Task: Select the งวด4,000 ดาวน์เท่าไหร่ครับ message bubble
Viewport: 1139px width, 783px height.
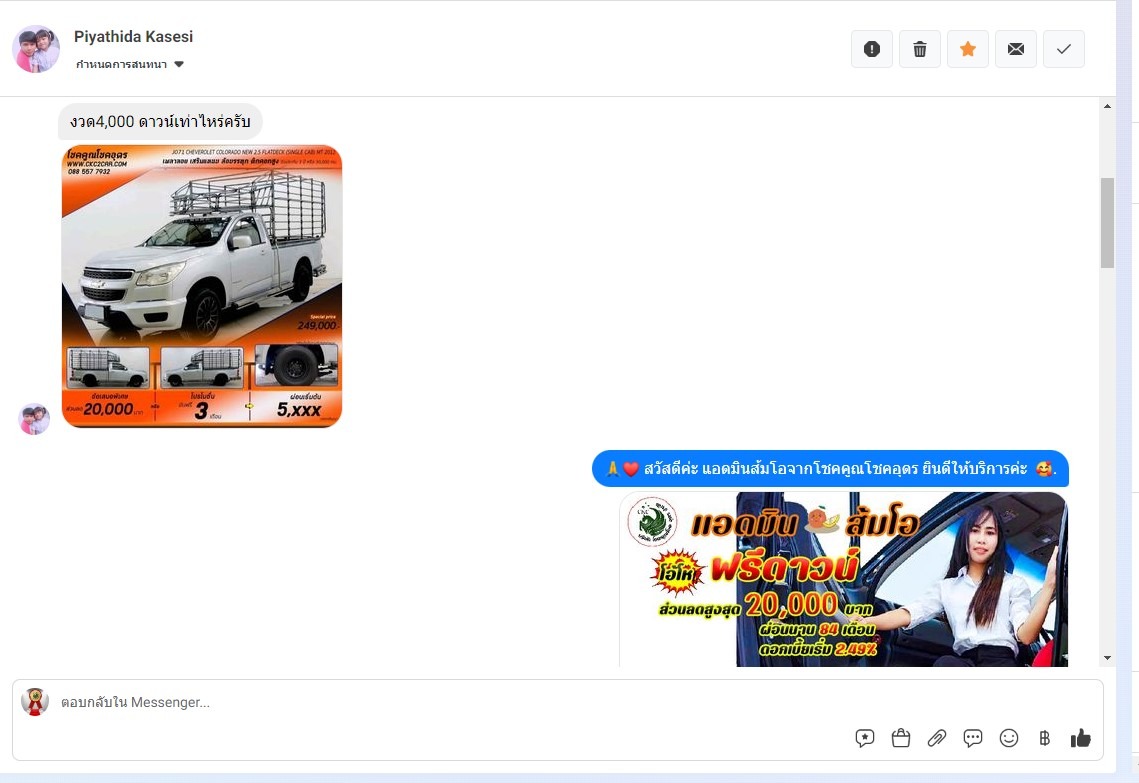Action: (160, 122)
